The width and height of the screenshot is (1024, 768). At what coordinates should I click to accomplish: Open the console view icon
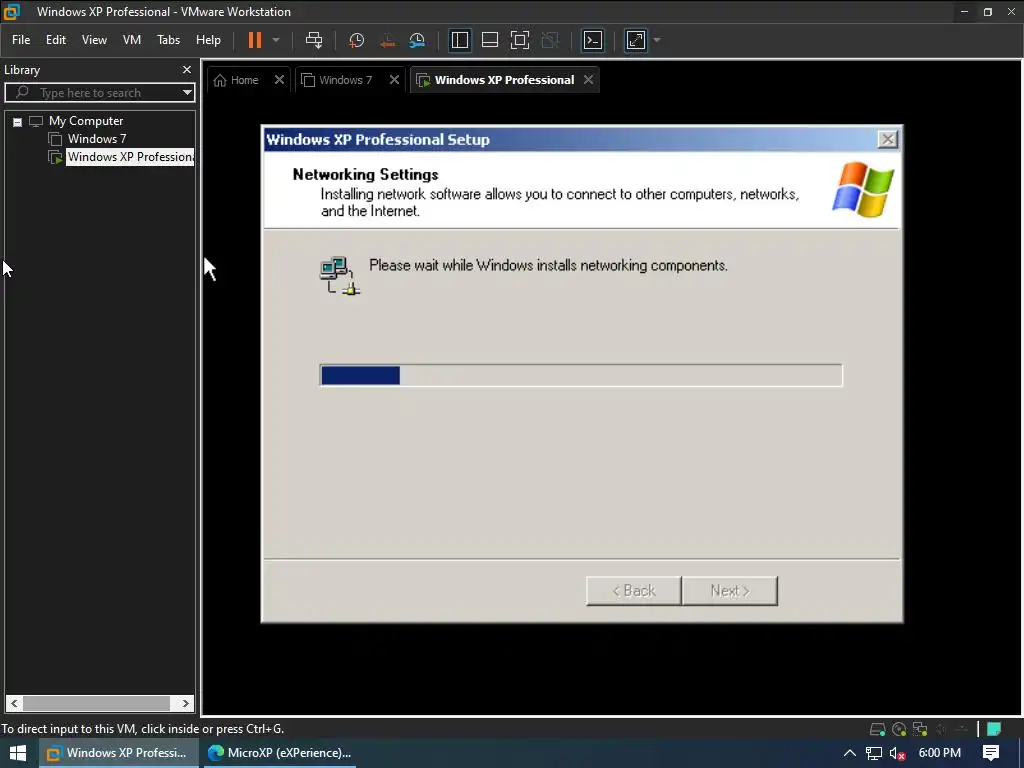pos(593,40)
